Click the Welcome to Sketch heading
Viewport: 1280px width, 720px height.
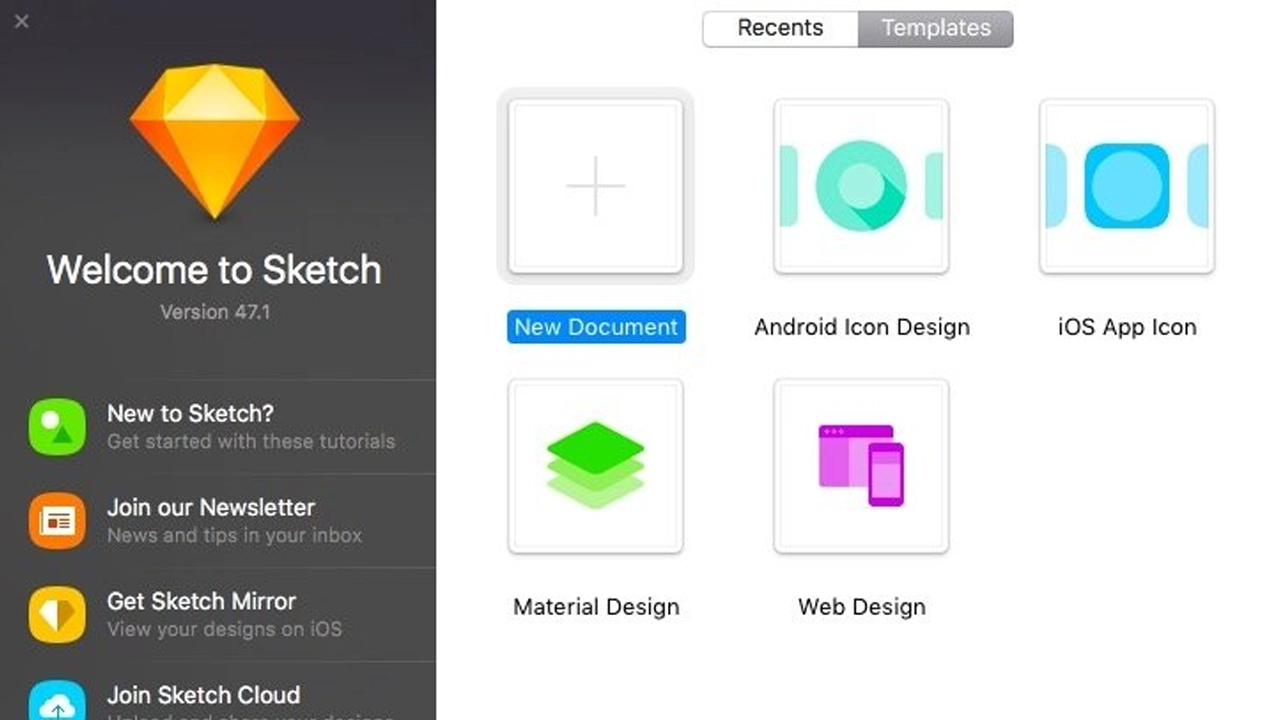pos(214,270)
